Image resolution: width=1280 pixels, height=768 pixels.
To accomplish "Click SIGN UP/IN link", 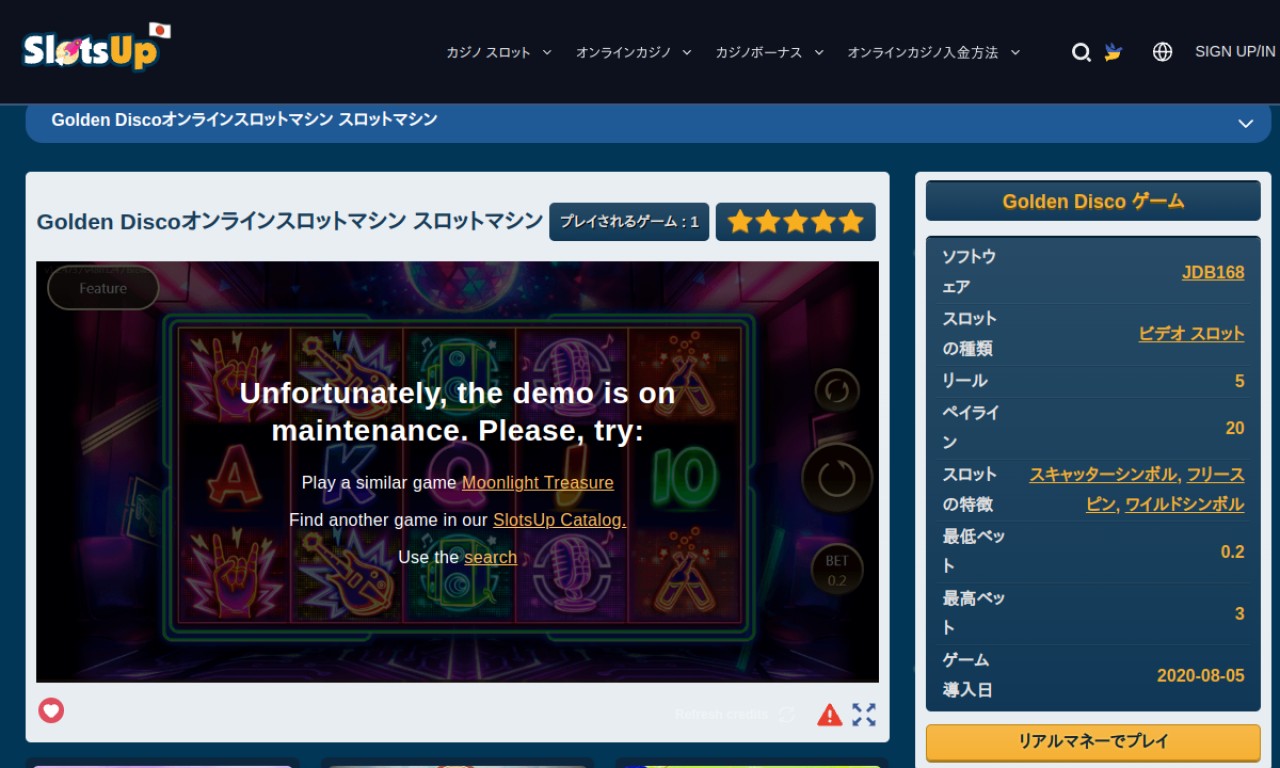I will pyautogui.click(x=1235, y=52).
